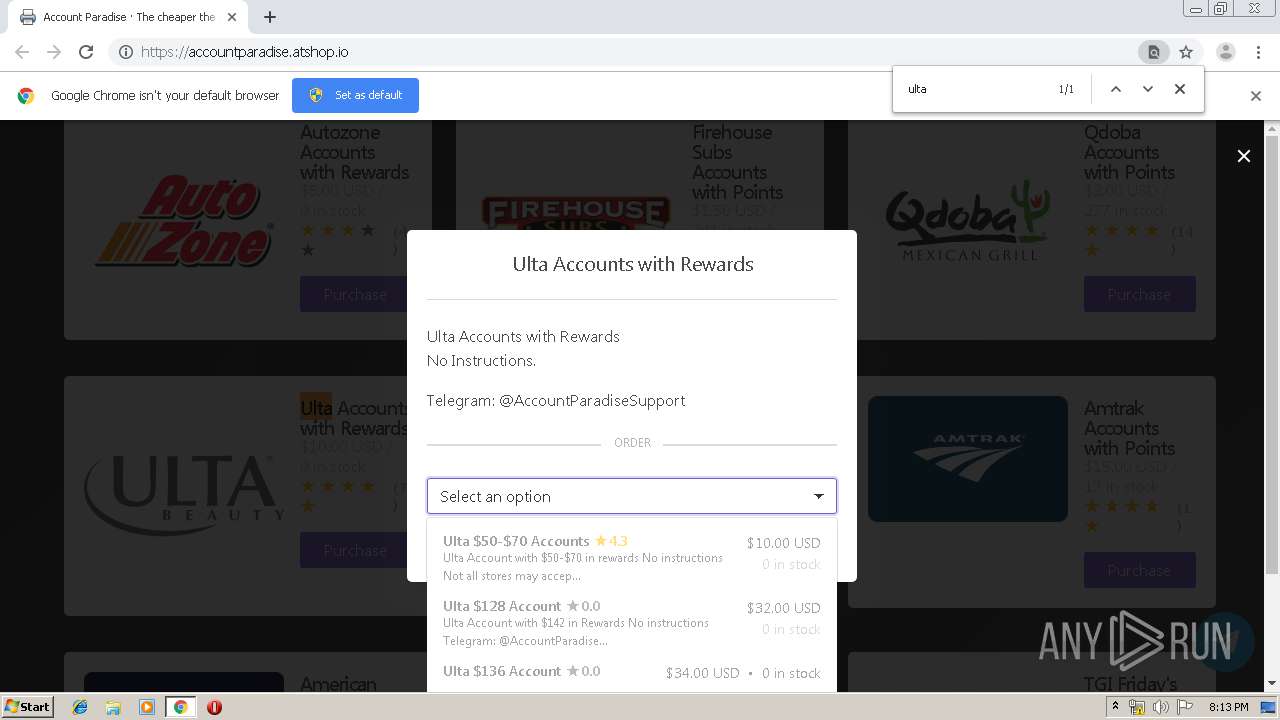Jump to next find result
The height and width of the screenshot is (720, 1280).
(x=1148, y=89)
